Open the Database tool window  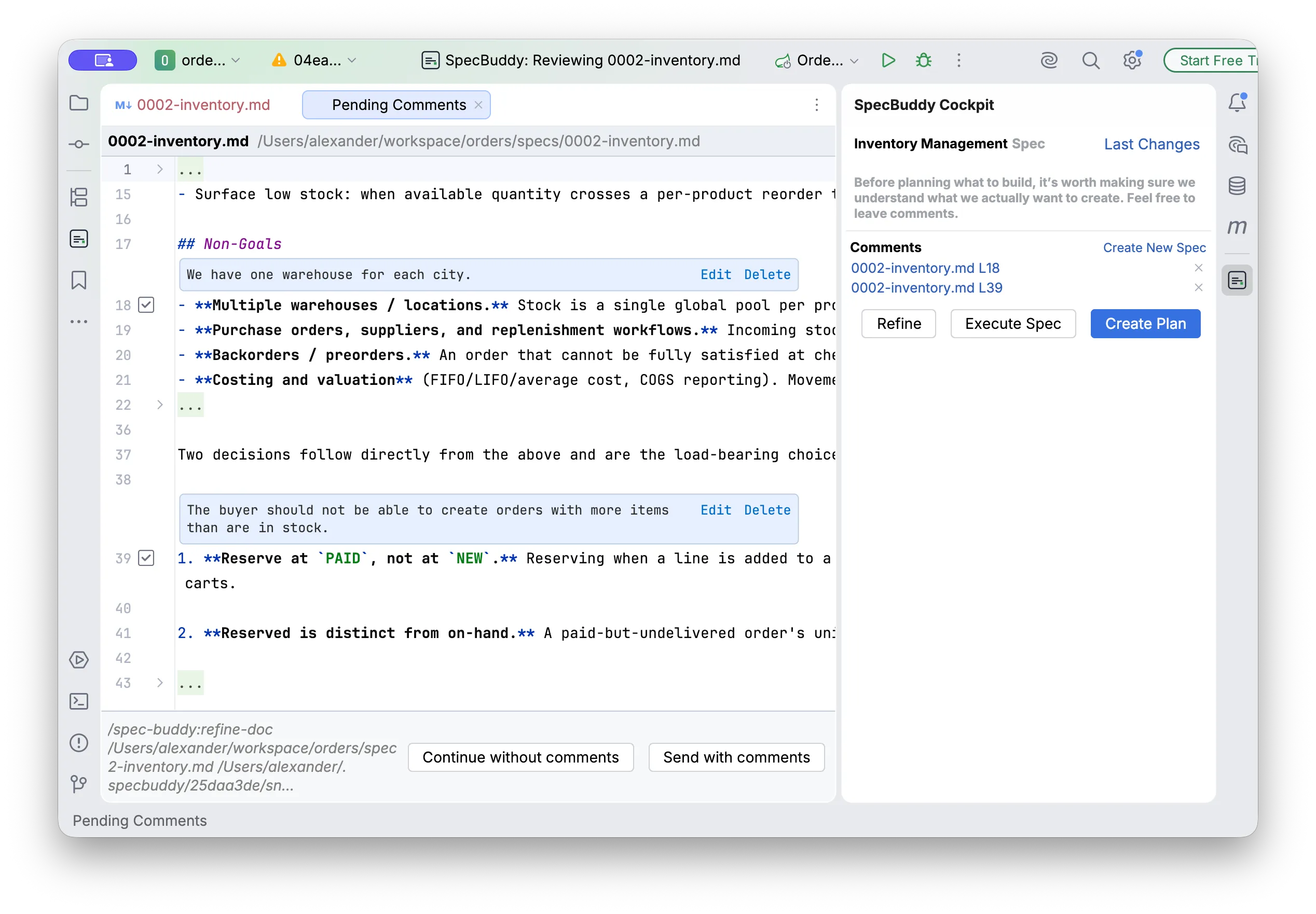coord(1237,186)
